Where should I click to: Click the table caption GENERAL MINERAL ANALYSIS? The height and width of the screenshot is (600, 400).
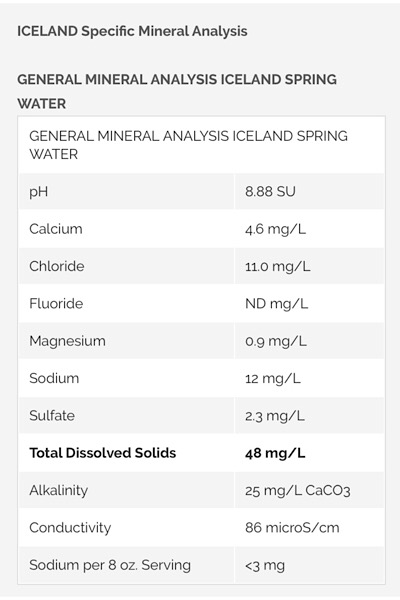pos(188,145)
